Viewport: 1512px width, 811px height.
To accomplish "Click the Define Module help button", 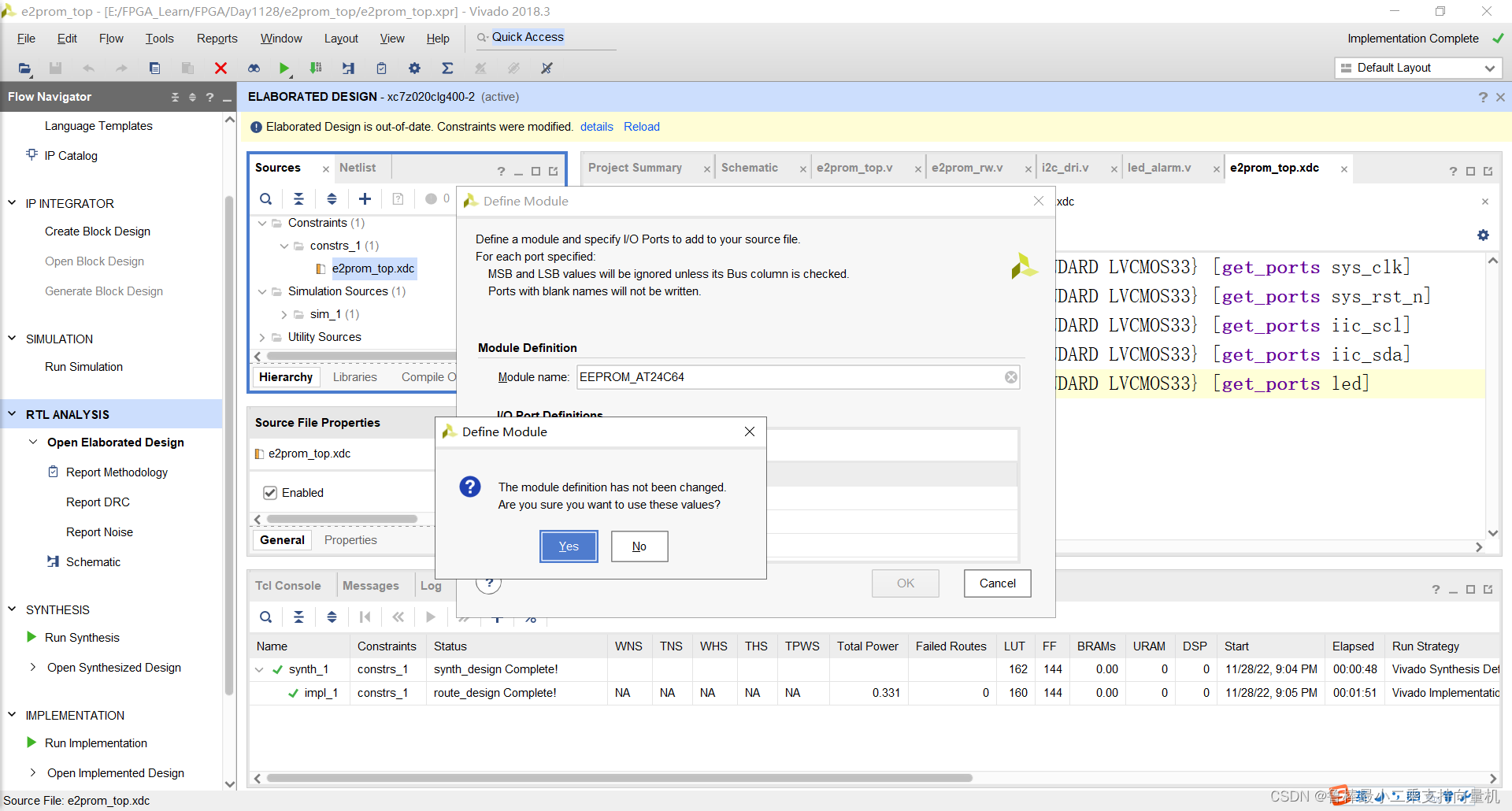I will click(489, 583).
